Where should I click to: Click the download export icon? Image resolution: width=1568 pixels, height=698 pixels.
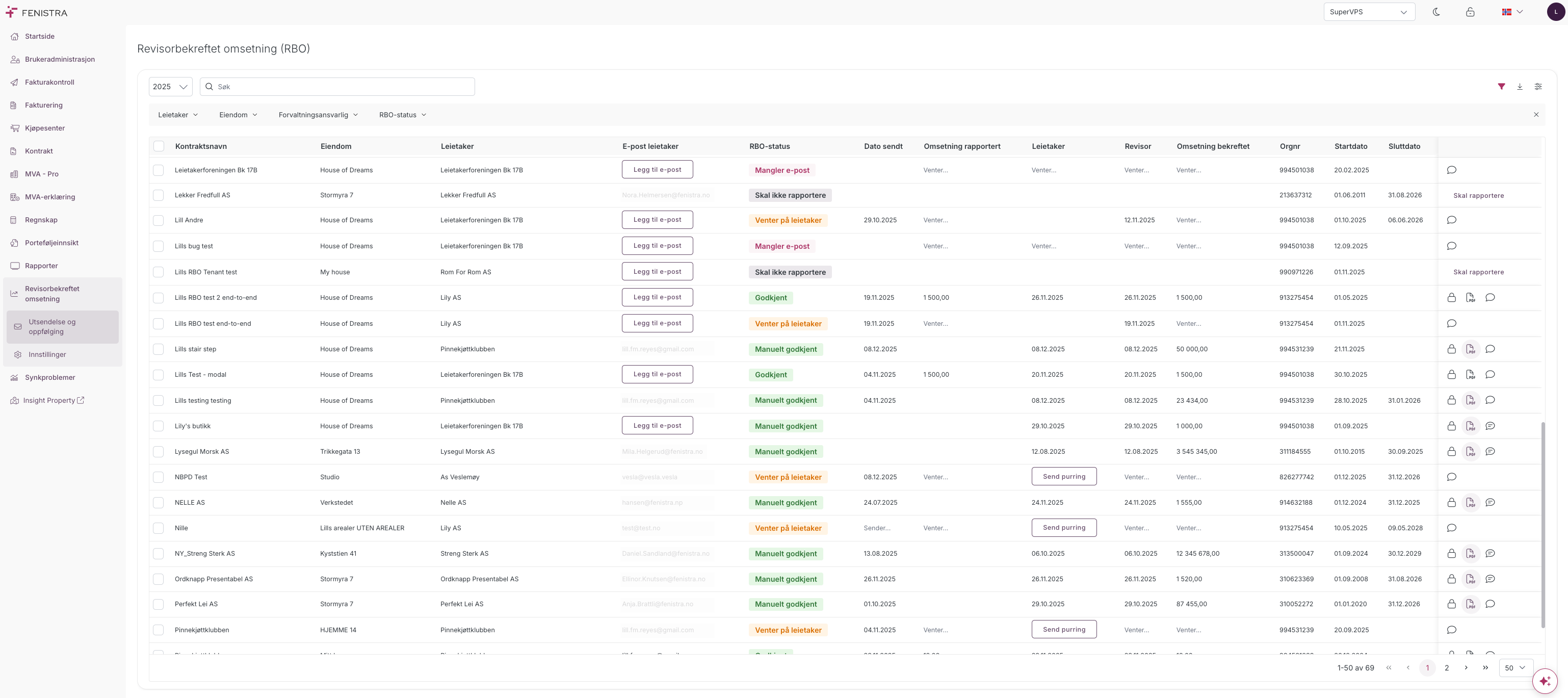click(1519, 87)
